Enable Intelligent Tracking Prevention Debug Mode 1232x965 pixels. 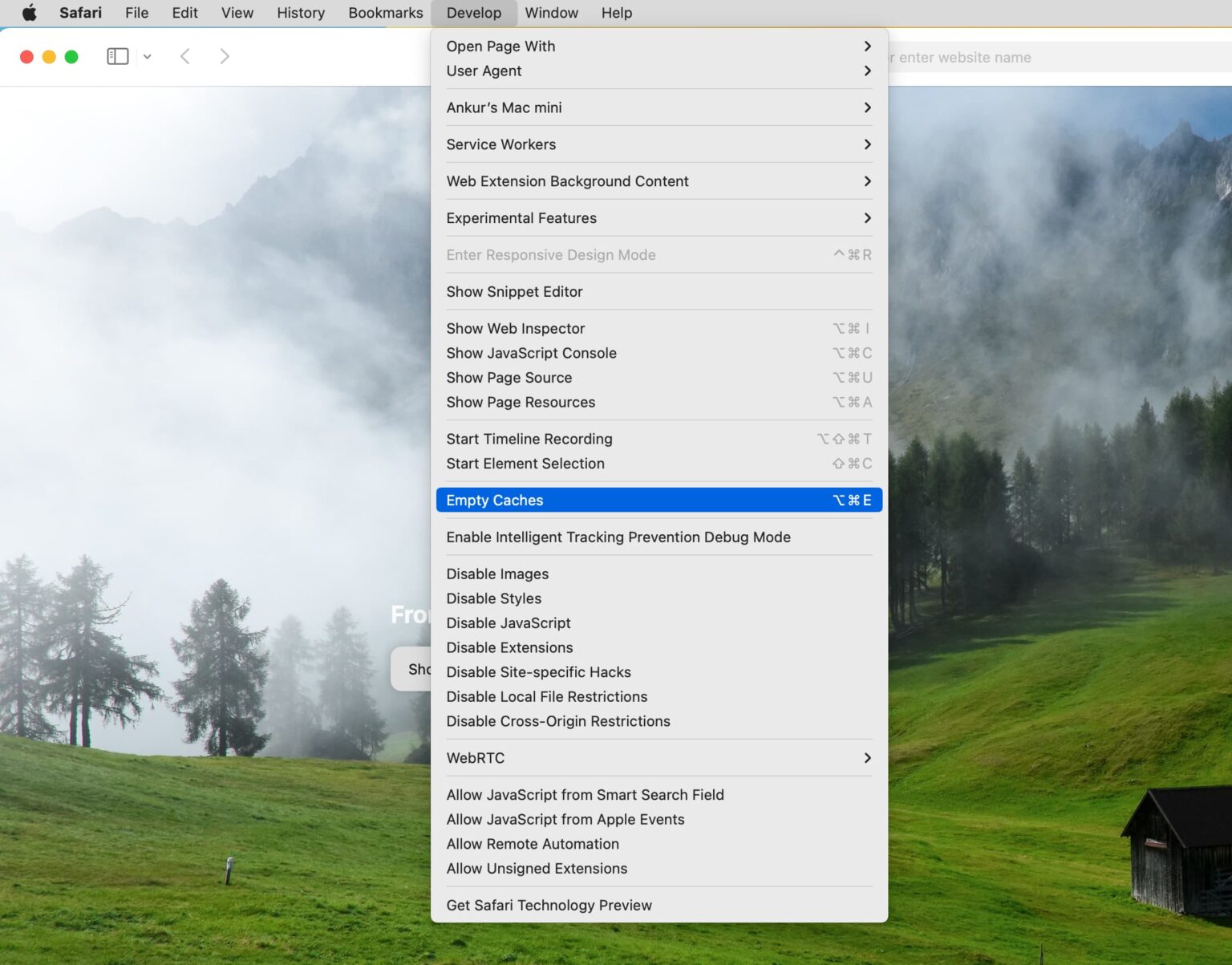click(x=659, y=537)
